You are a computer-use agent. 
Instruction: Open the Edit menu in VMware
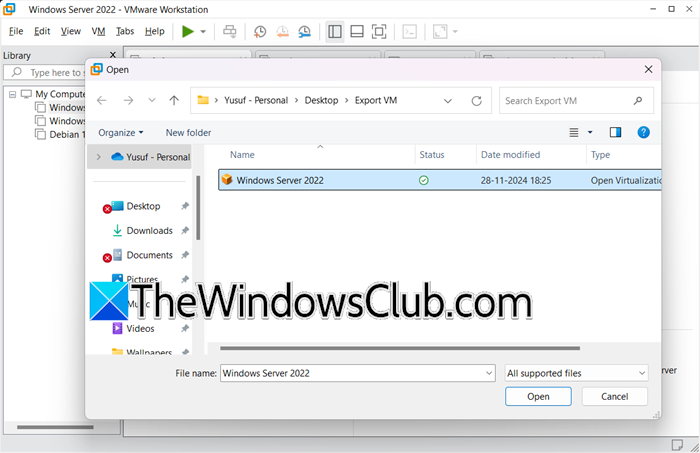point(42,31)
